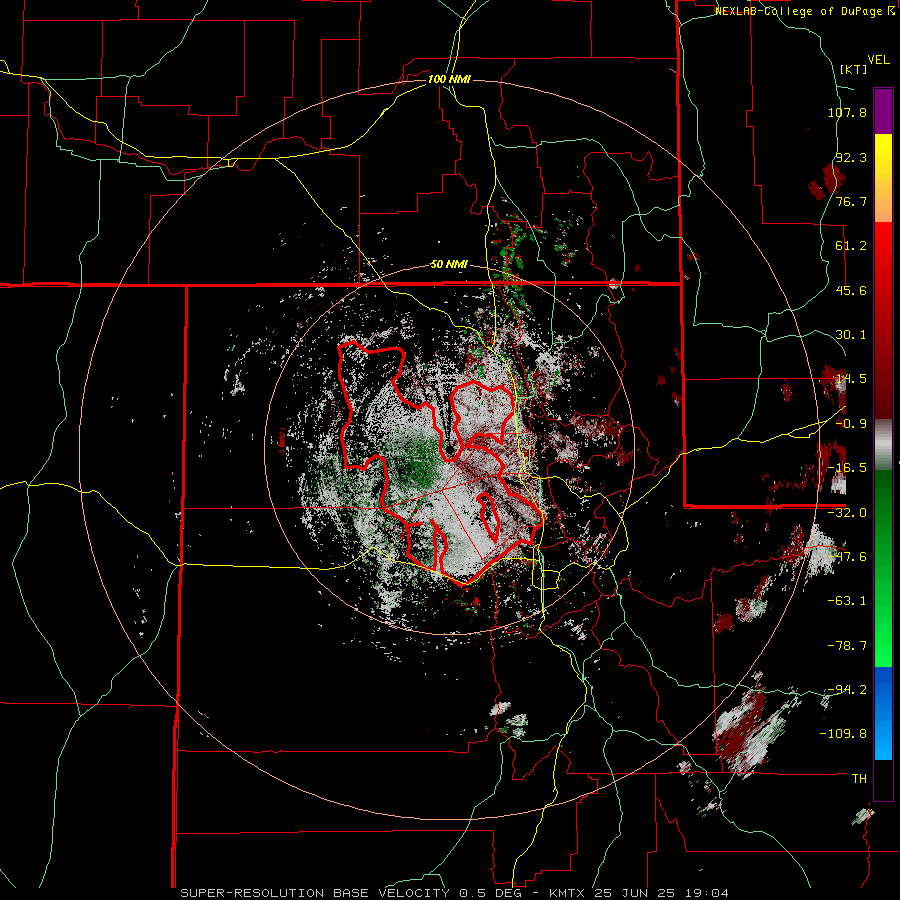Click the -109.8 velocity scale value
The height and width of the screenshot is (900, 900).
click(844, 734)
